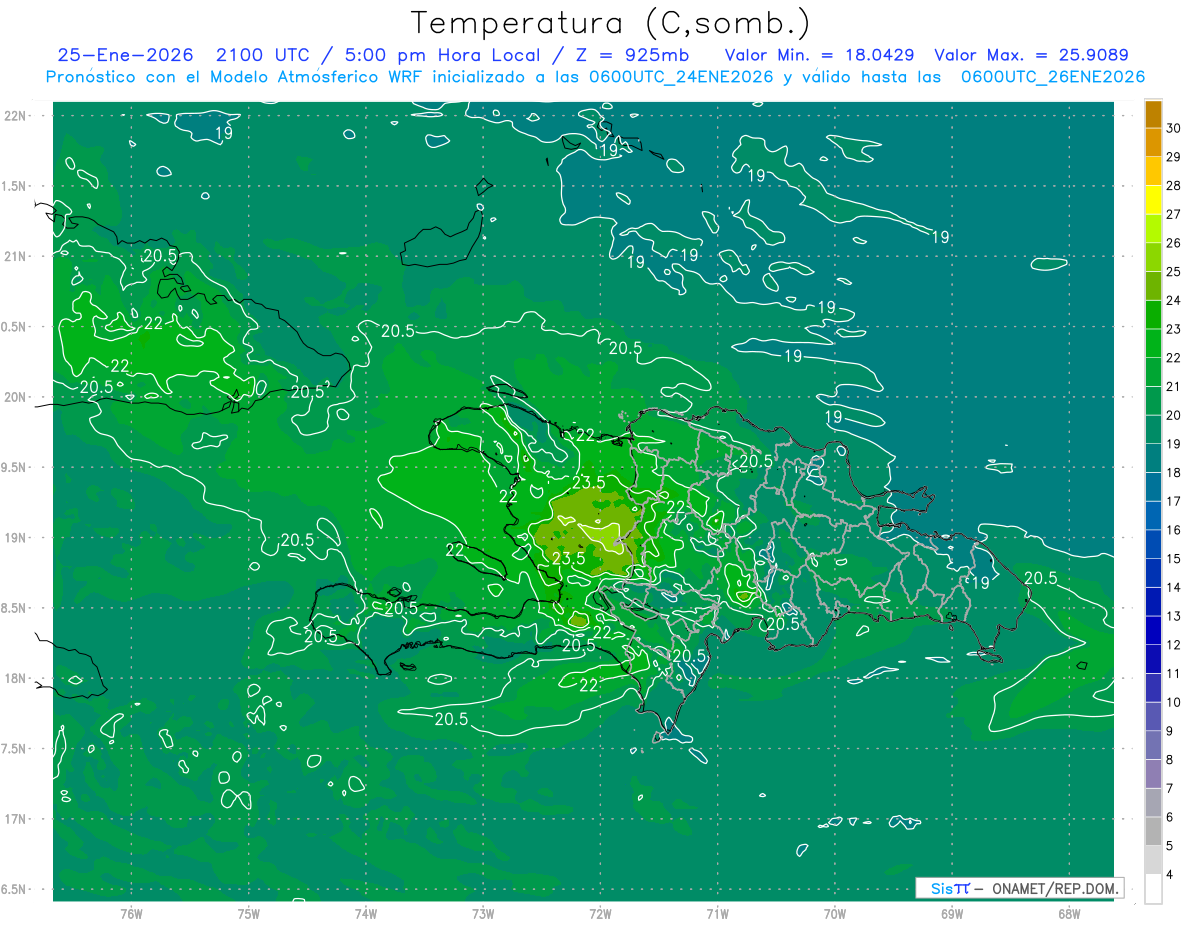1200x927 pixels.
Task: Click the "9.5N" latitude axis label
Action: click(x=14, y=468)
